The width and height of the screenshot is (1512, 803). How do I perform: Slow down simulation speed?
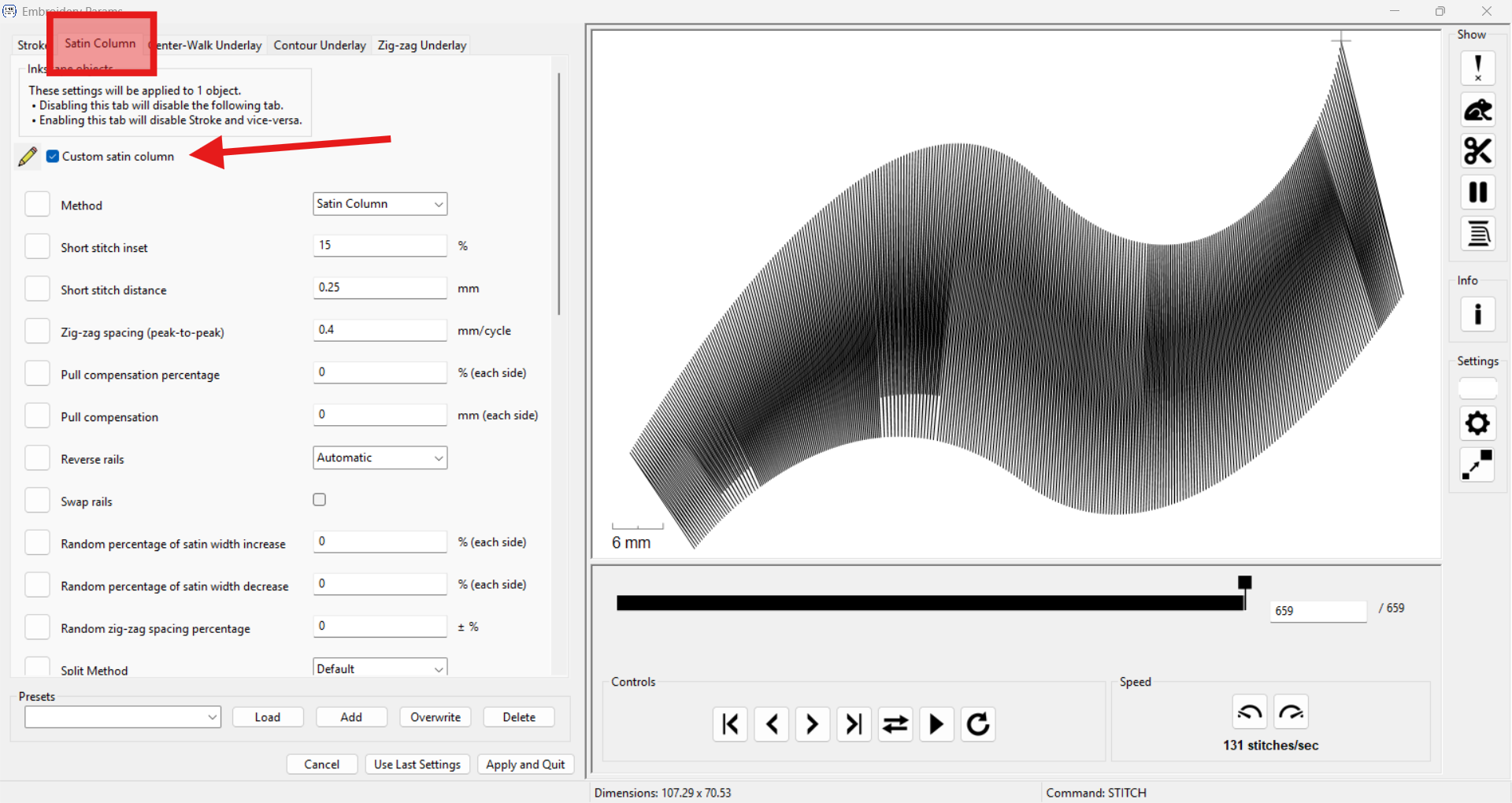[x=1250, y=712]
